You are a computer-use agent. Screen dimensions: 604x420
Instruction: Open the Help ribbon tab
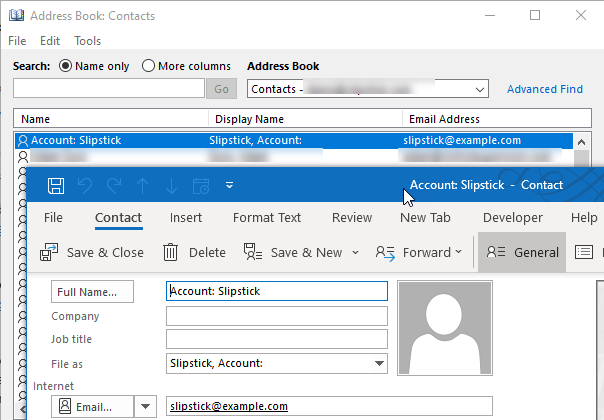pos(584,218)
